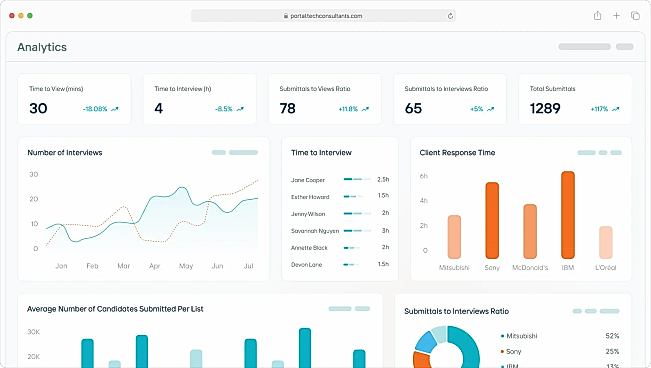Select Jane Cooper row name
The image size is (651, 368).
click(308, 180)
